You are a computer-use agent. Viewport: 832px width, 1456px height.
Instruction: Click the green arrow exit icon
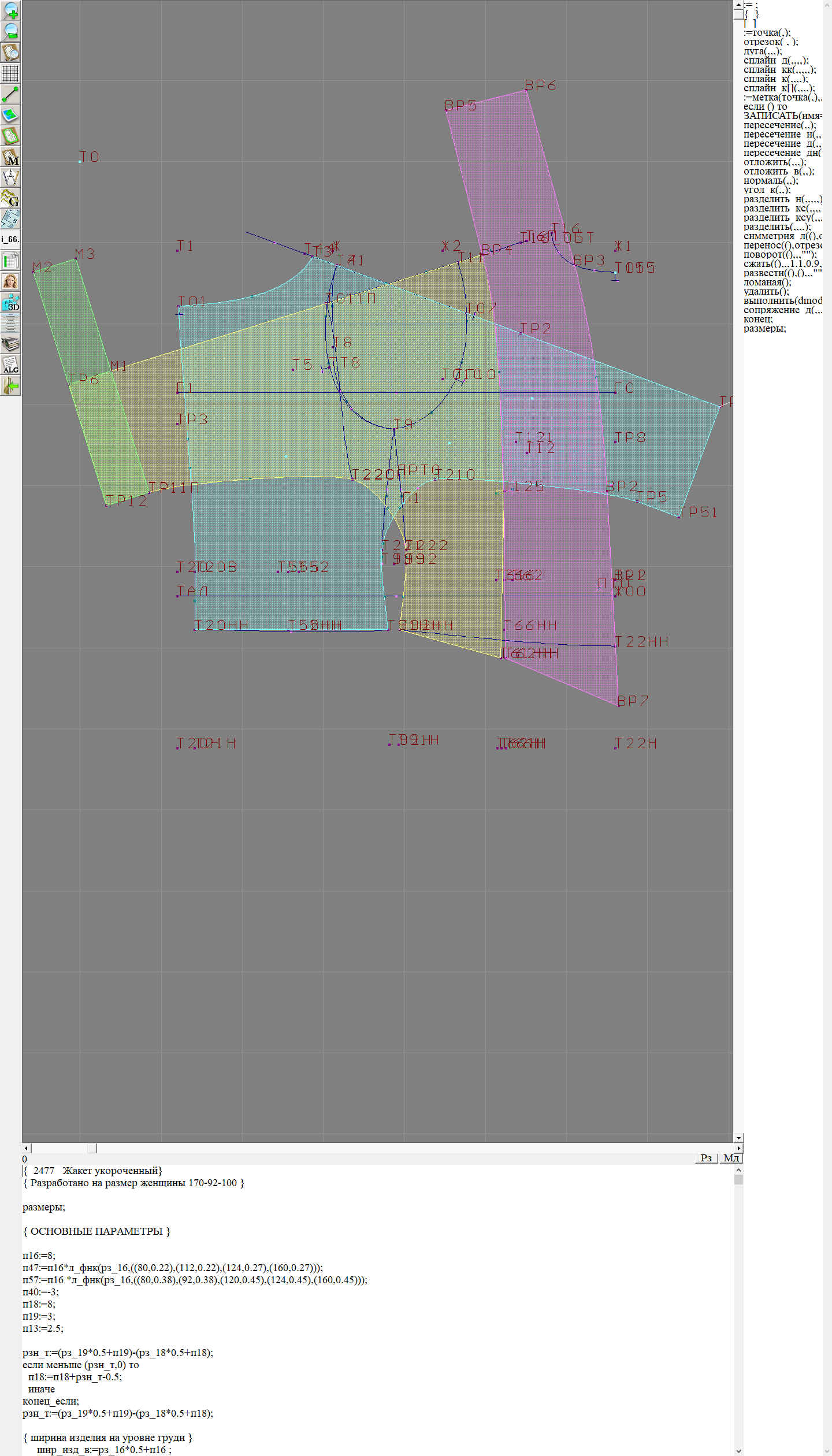(x=10, y=385)
